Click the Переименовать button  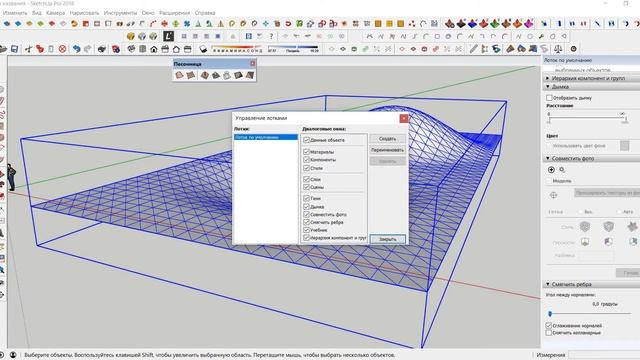[x=388, y=150]
